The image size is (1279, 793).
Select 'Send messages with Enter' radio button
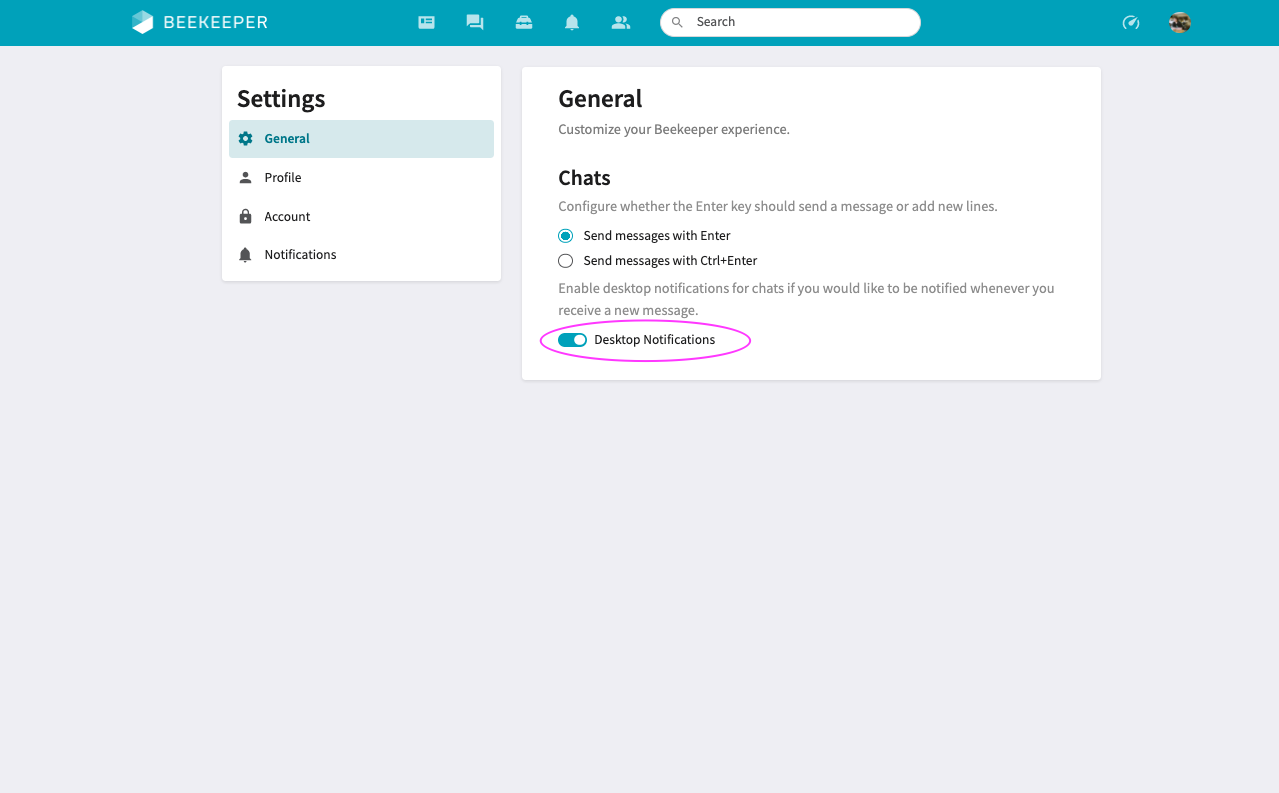[566, 236]
